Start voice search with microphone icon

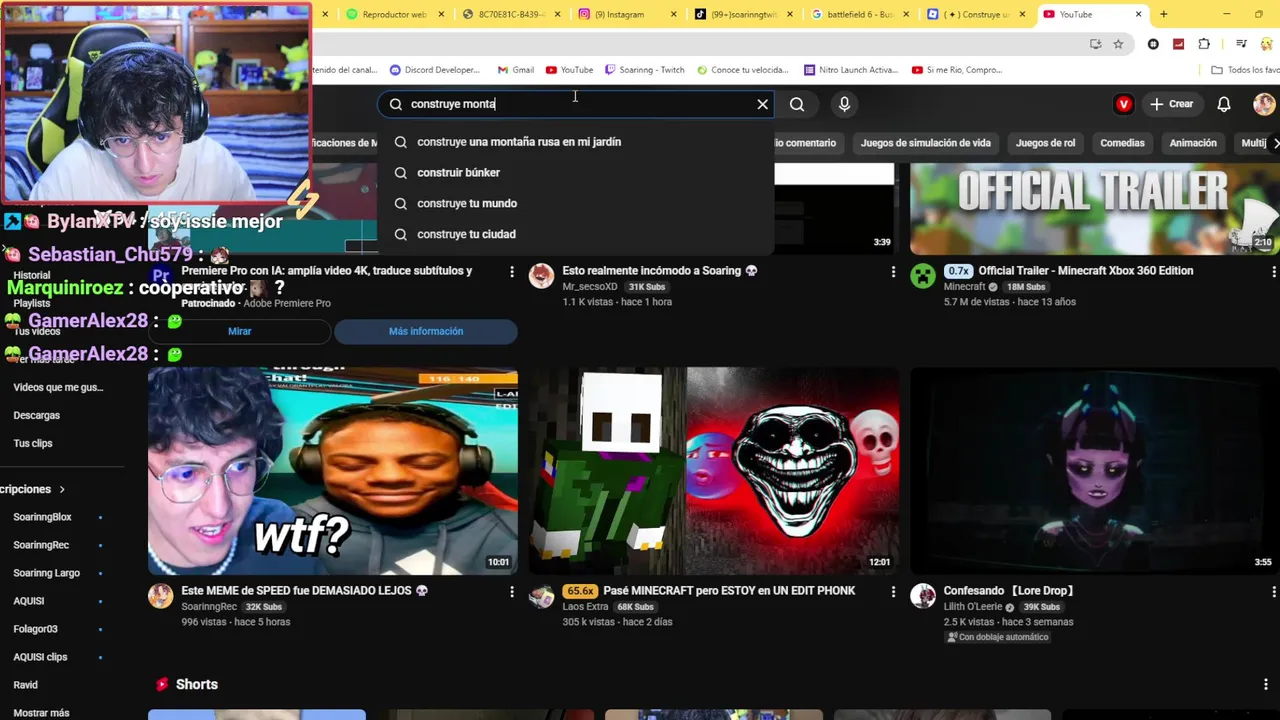844,104
